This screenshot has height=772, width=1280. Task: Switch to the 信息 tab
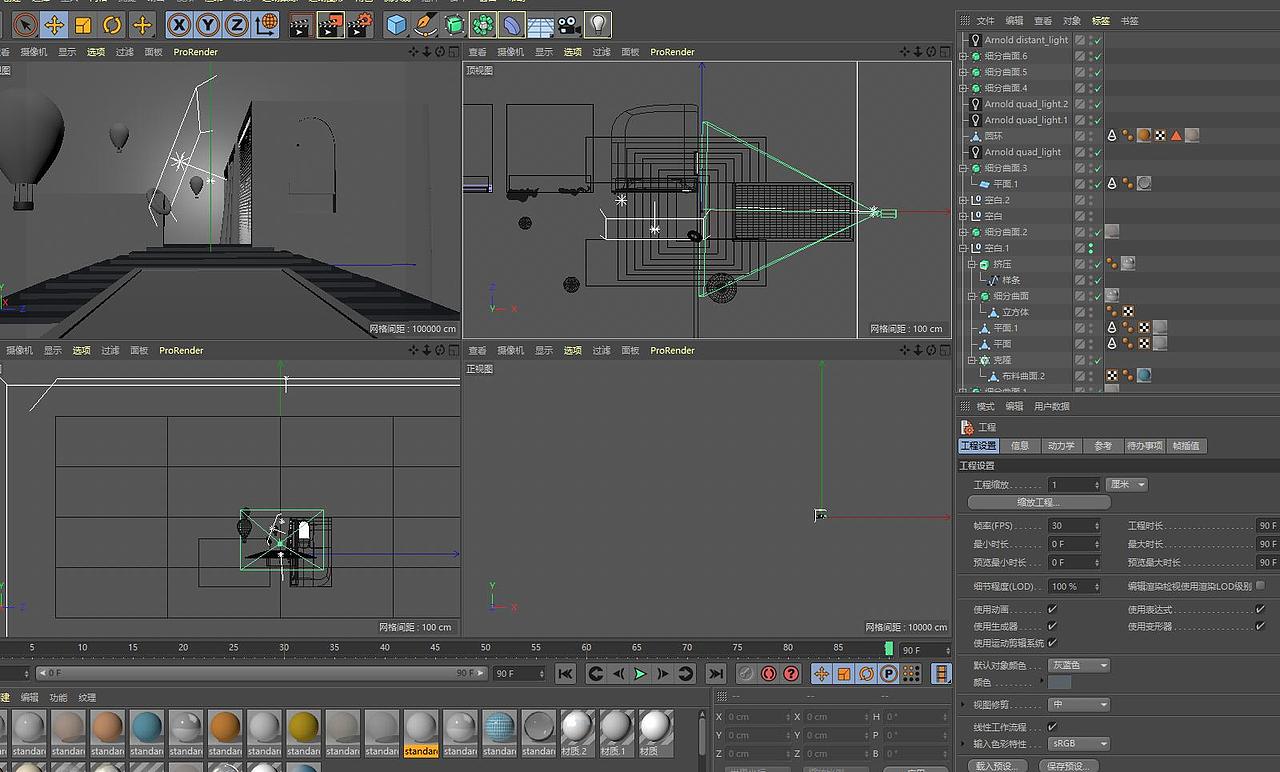[1019, 446]
